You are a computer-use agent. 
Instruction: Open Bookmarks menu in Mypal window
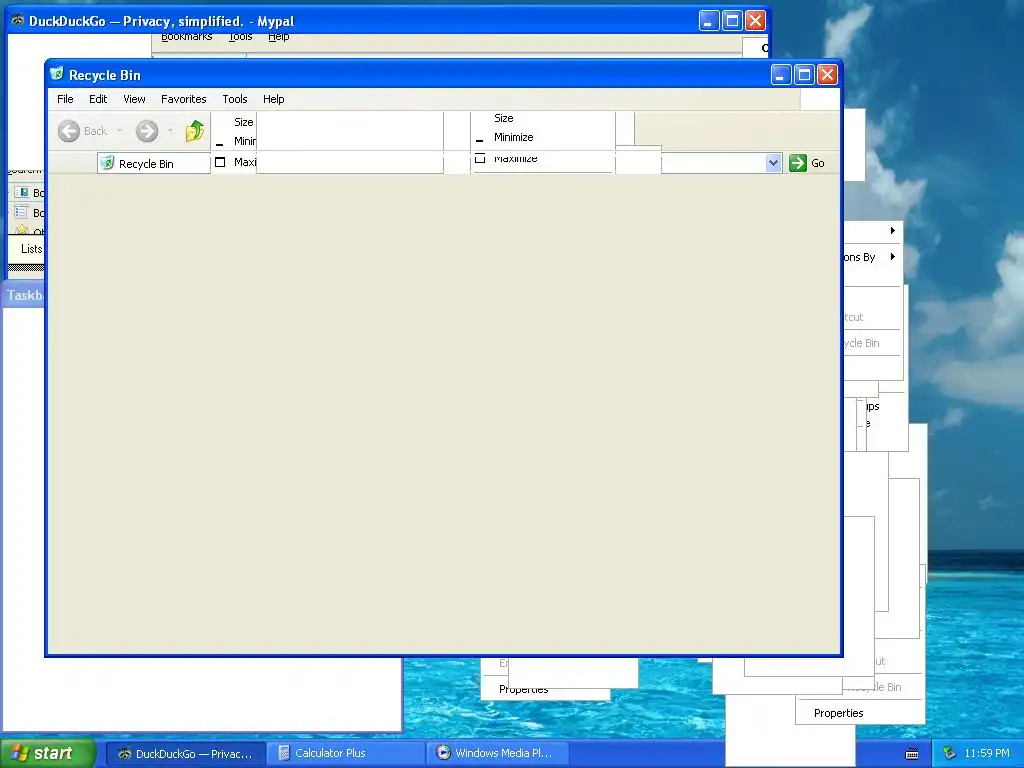[x=187, y=37]
